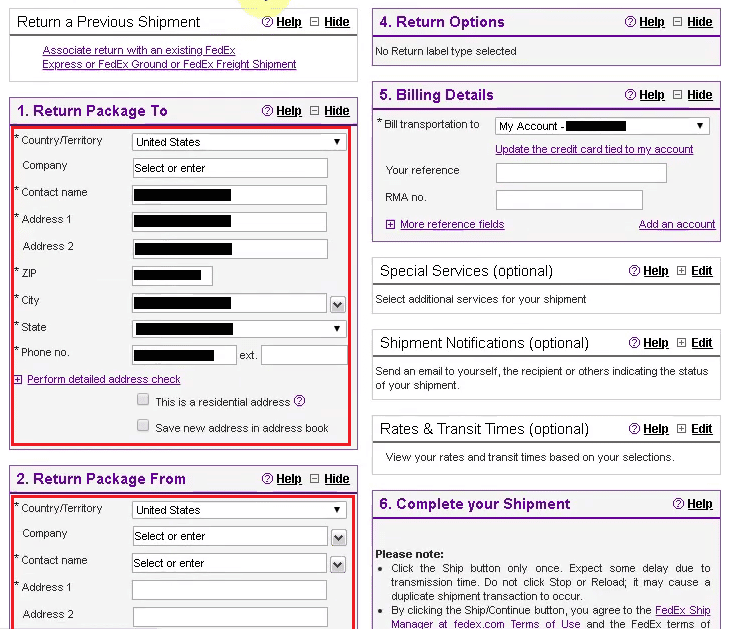The height and width of the screenshot is (629, 733).
Task: Open the City dropdown arrow in Return Package To
Action: point(338,305)
